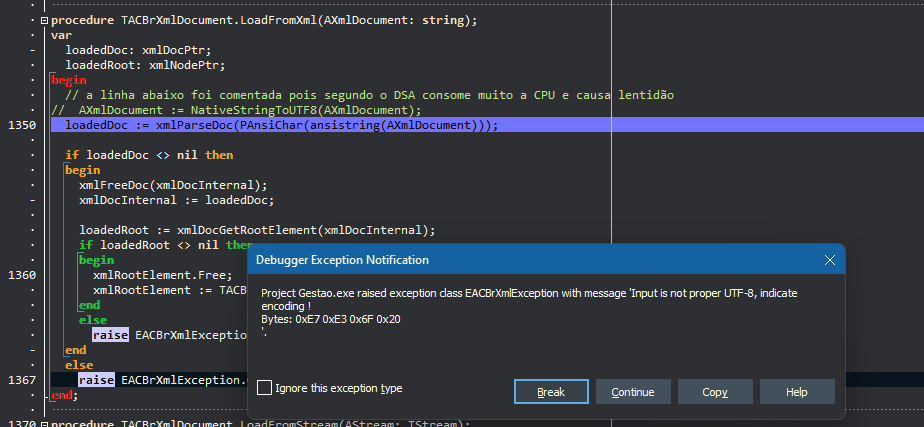Click the Debugger Exception Notification title bar
The height and width of the screenshot is (427, 924).
530,260
